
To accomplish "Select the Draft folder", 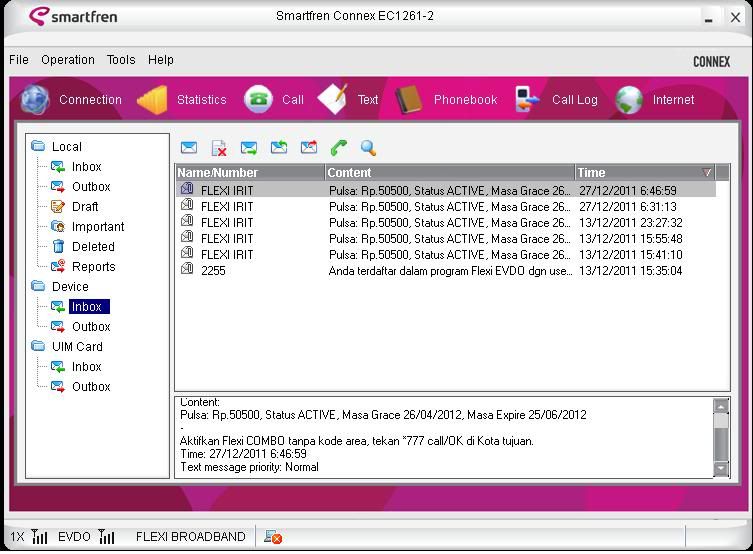I will 85,206.
